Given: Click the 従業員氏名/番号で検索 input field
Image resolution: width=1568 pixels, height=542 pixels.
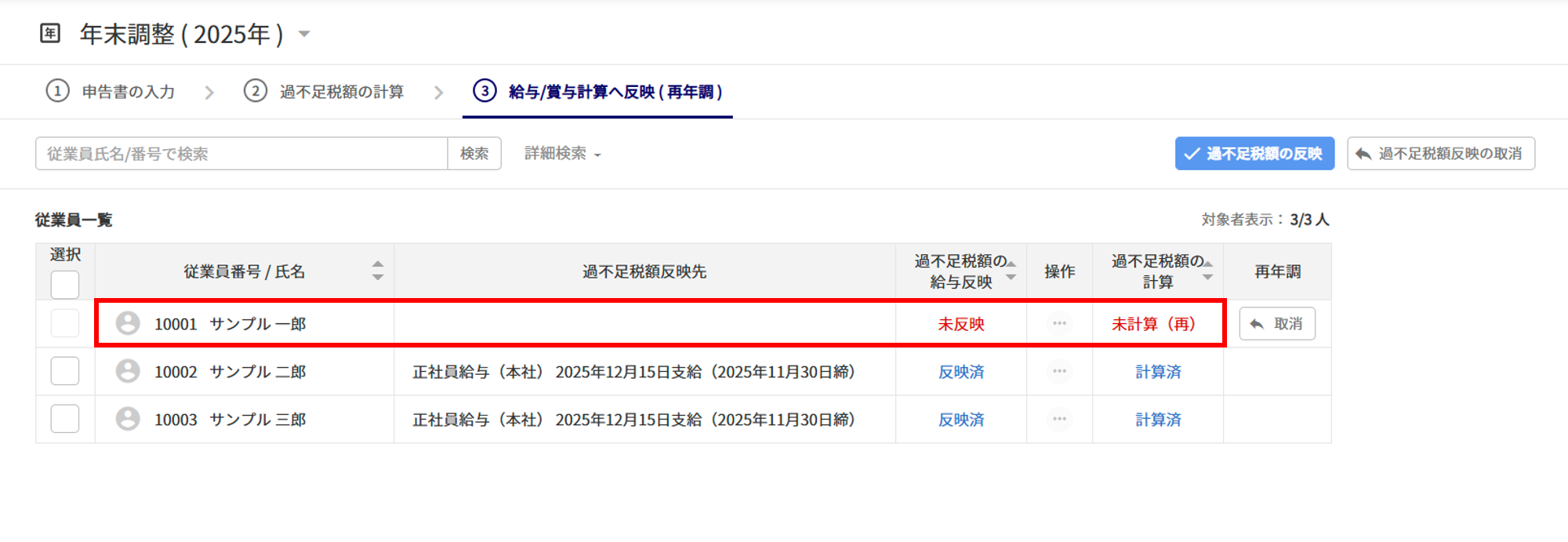Looking at the screenshot, I should tap(241, 154).
